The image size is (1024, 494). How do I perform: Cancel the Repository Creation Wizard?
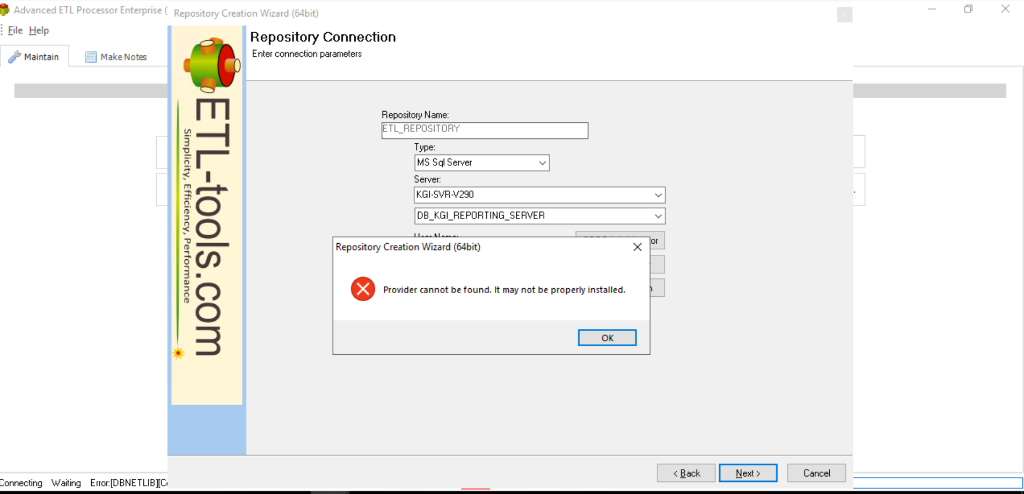816,473
